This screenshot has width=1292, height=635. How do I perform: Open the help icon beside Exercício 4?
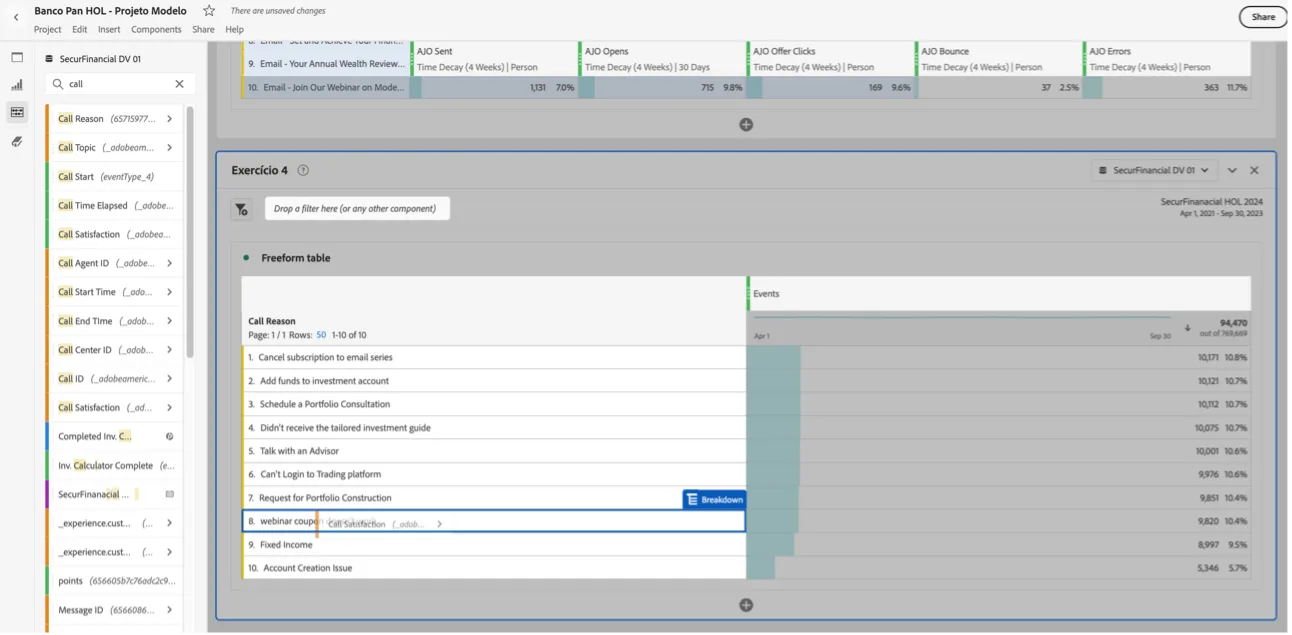(303, 170)
